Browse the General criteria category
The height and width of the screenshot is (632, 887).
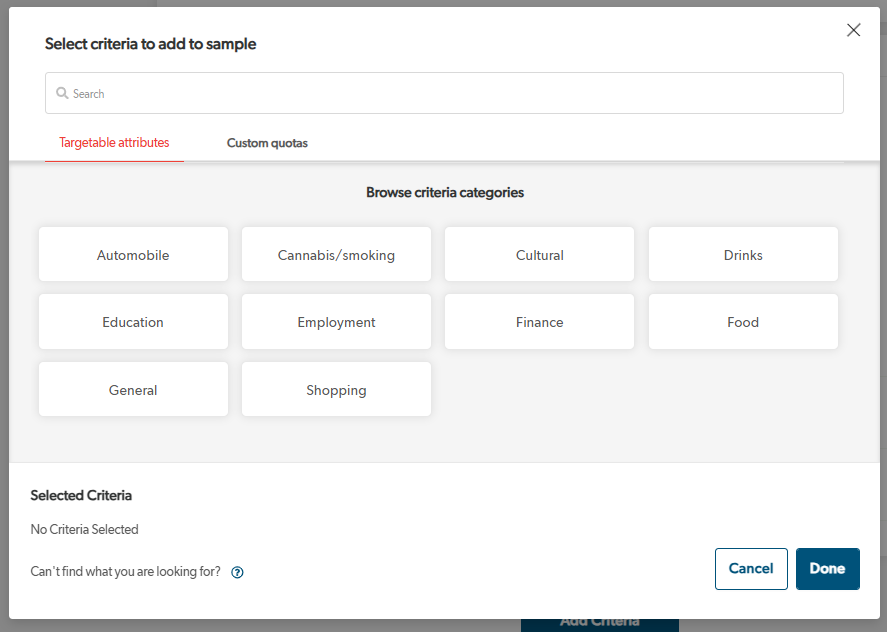[133, 390]
